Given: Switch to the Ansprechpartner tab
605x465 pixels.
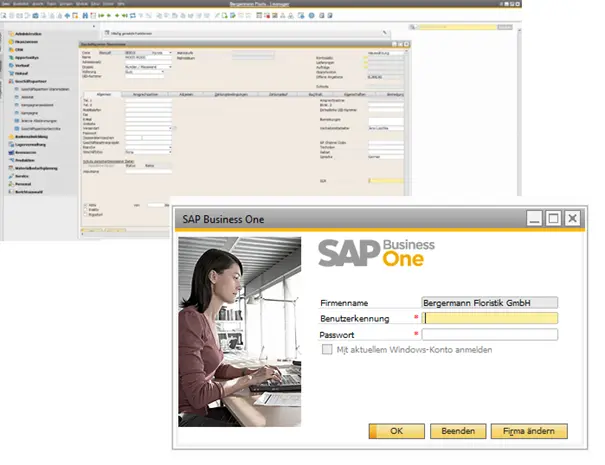Looking at the screenshot, I should coord(145,94).
